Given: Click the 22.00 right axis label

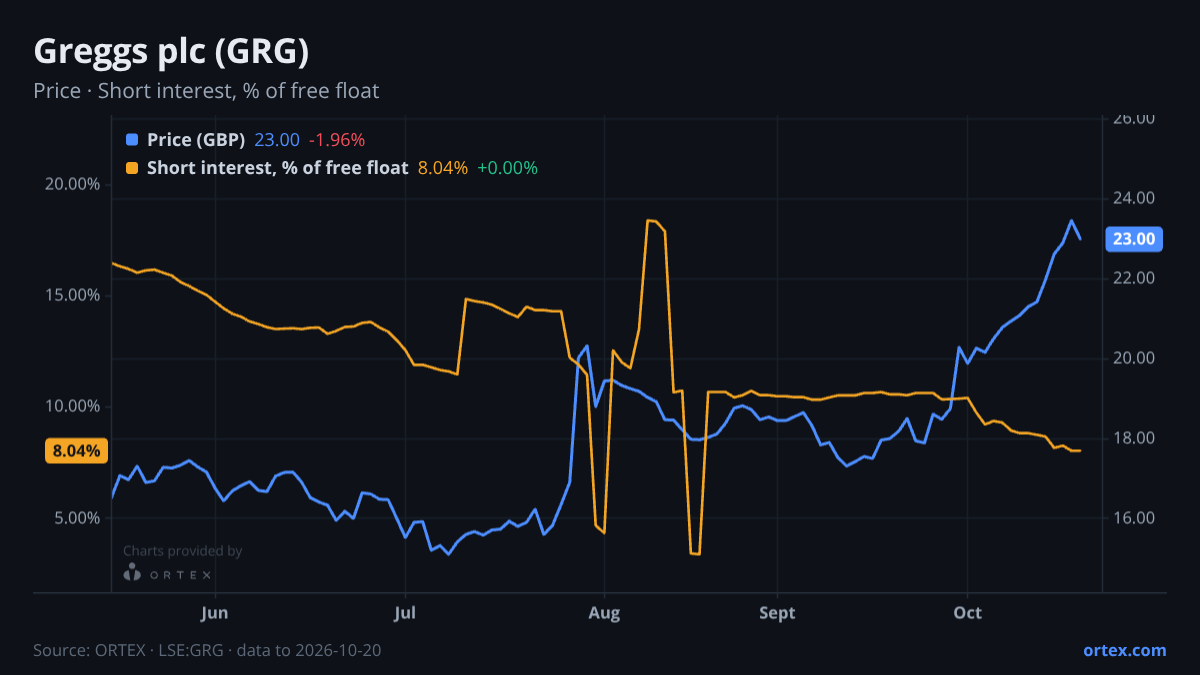Looking at the screenshot, I should pyautogui.click(x=1135, y=278).
